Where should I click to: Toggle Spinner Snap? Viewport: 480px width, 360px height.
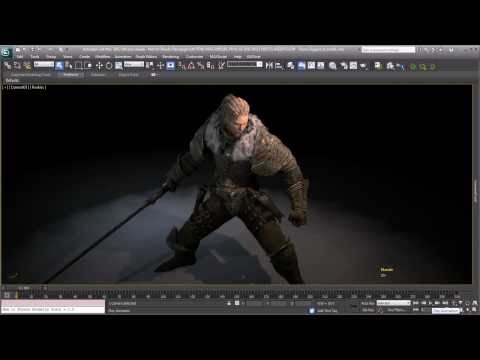coord(210,66)
